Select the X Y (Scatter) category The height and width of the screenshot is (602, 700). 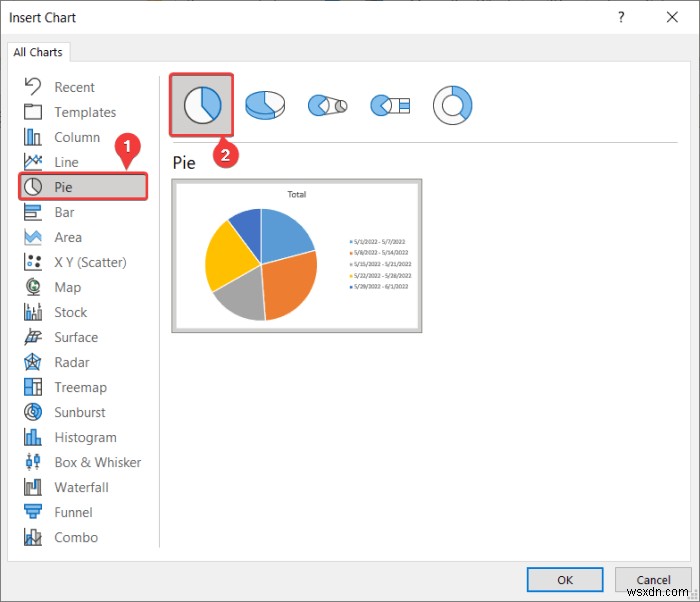(x=90, y=262)
